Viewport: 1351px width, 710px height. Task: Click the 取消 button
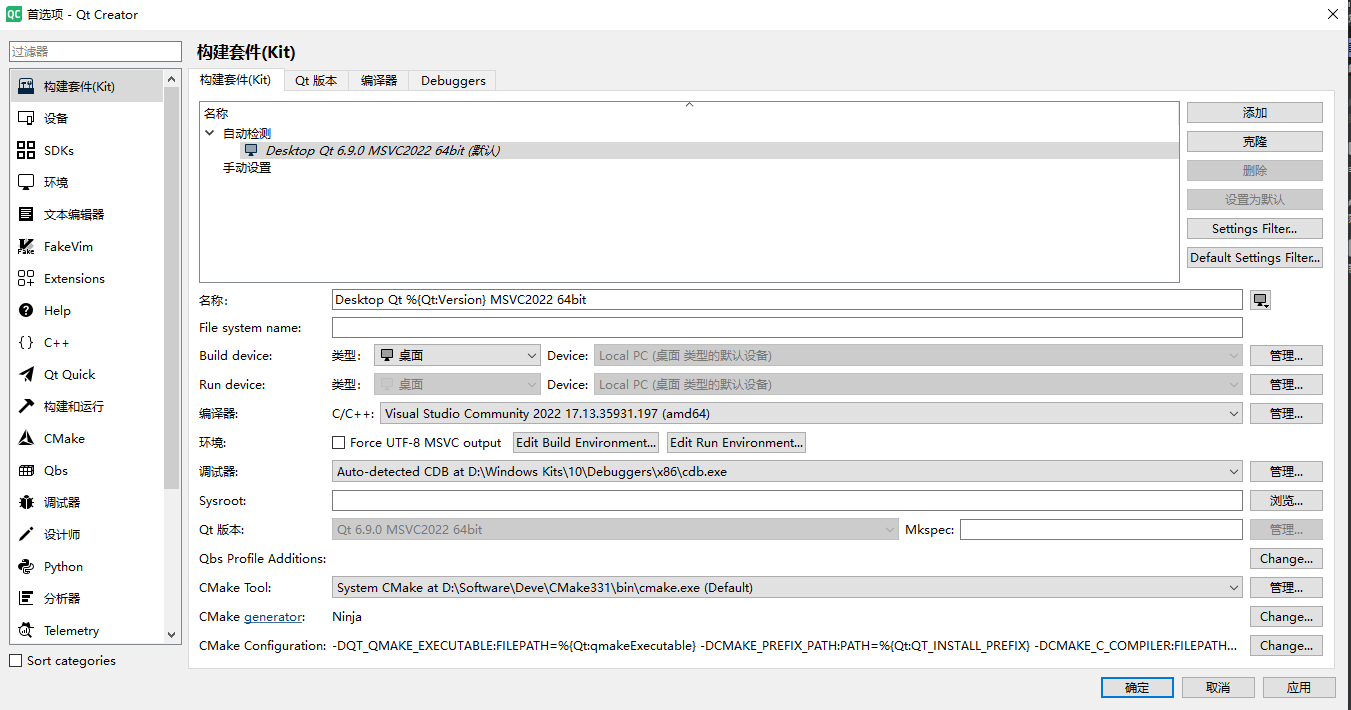tap(1218, 687)
